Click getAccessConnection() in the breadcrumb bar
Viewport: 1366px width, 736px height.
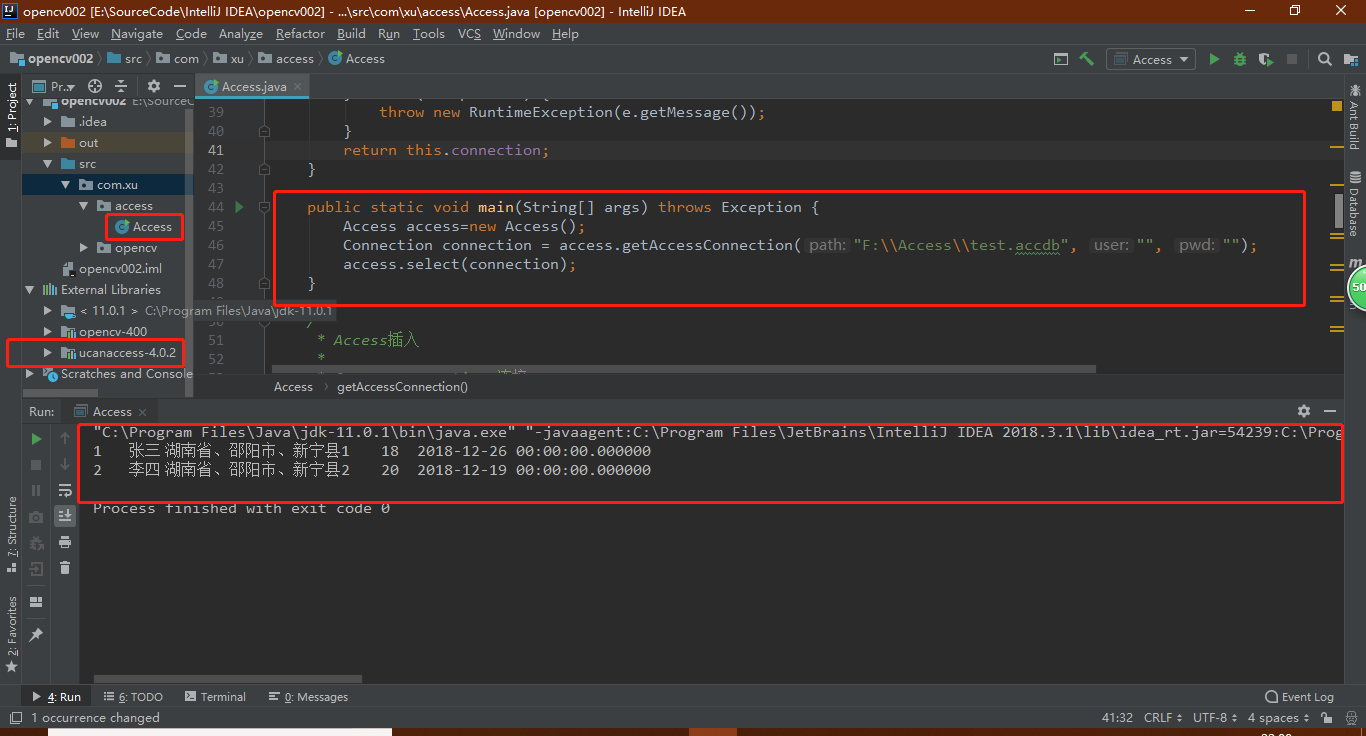click(402, 386)
